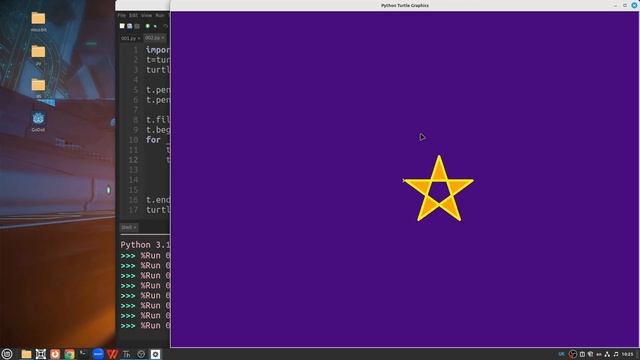The width and height of the screenshot is (640, 360).
Task: Click the Save icon in Thonny toolbar
Action: coord(137,26)
